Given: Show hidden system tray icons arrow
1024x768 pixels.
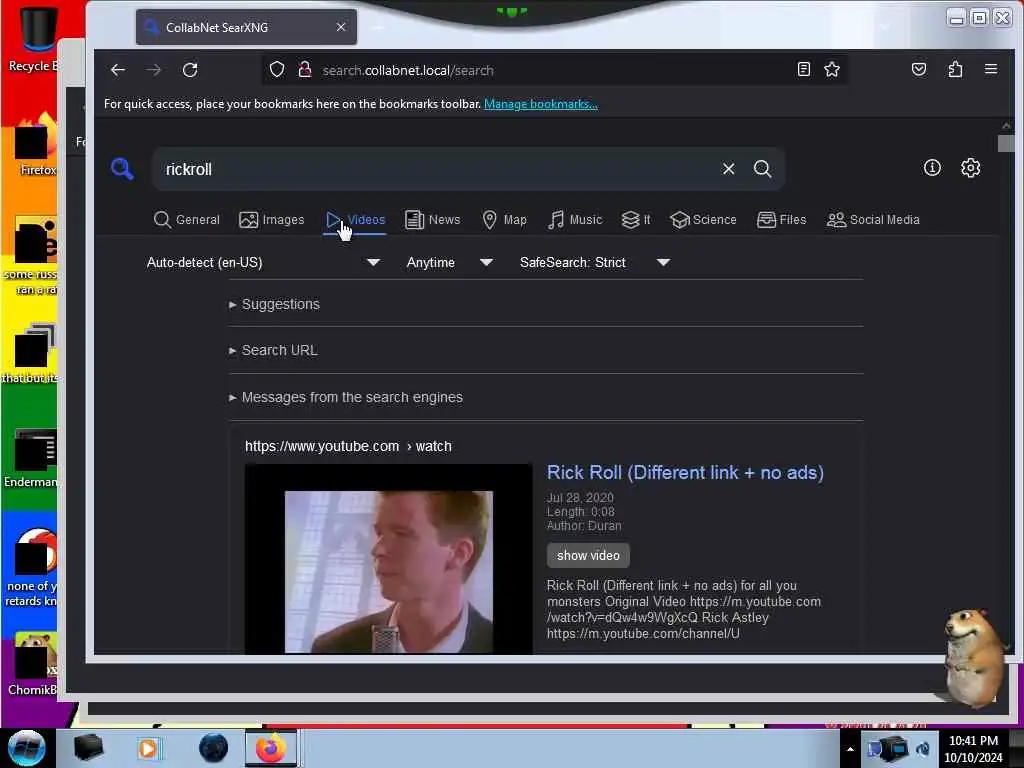Looking at the screenshot, I should click(850, 749).
